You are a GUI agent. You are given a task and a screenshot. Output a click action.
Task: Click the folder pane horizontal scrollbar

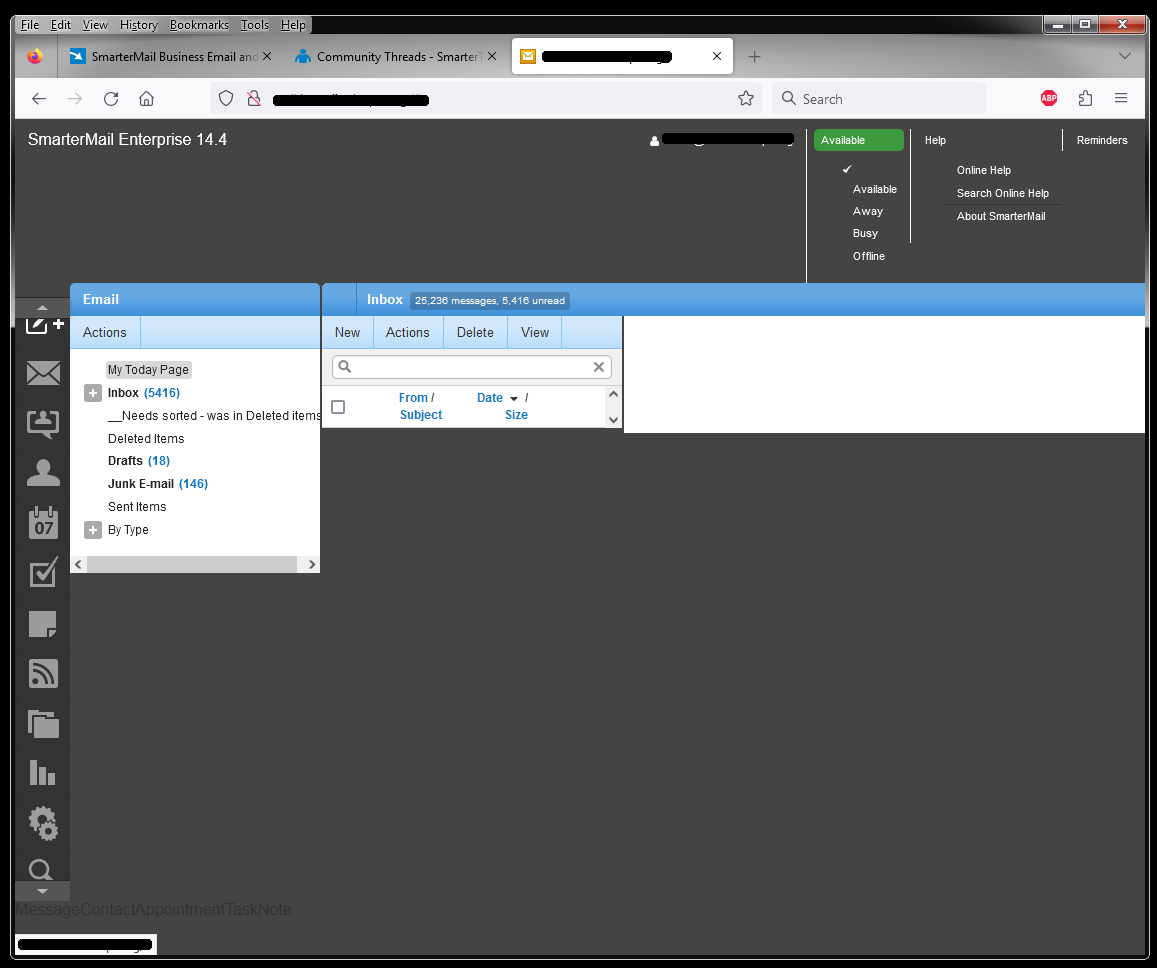192,565
